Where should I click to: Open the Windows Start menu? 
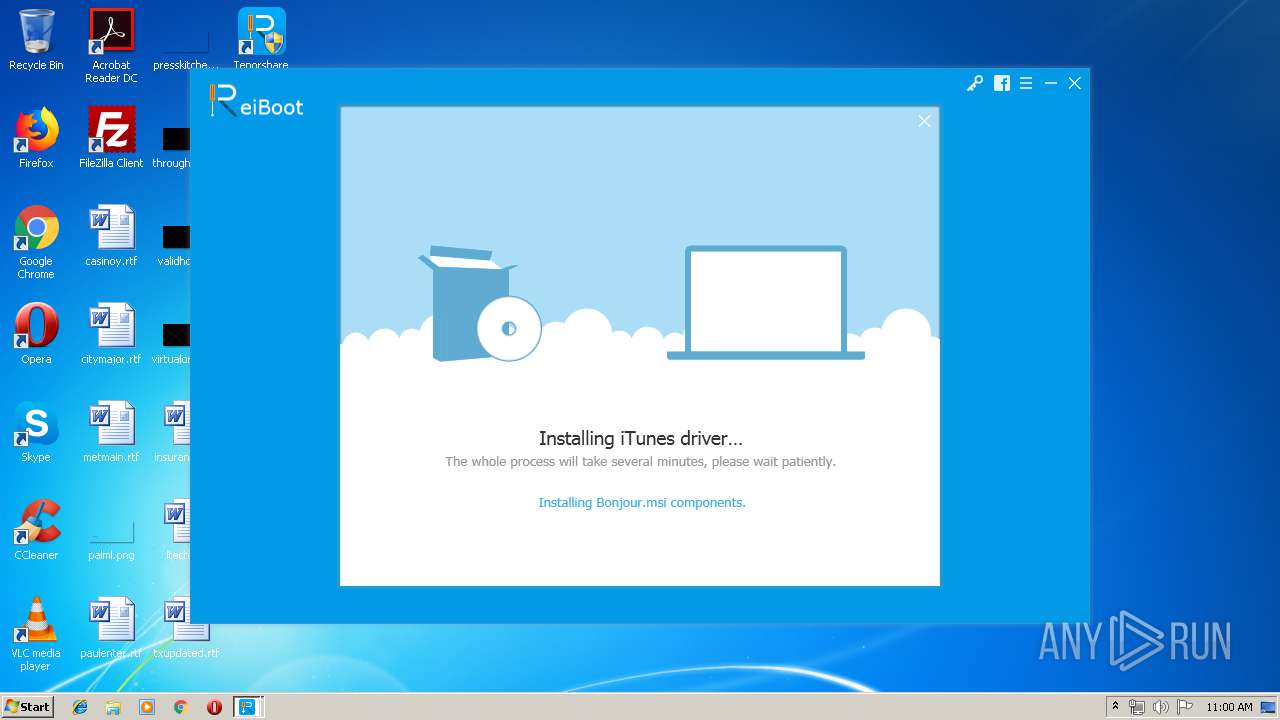point(27,706)
